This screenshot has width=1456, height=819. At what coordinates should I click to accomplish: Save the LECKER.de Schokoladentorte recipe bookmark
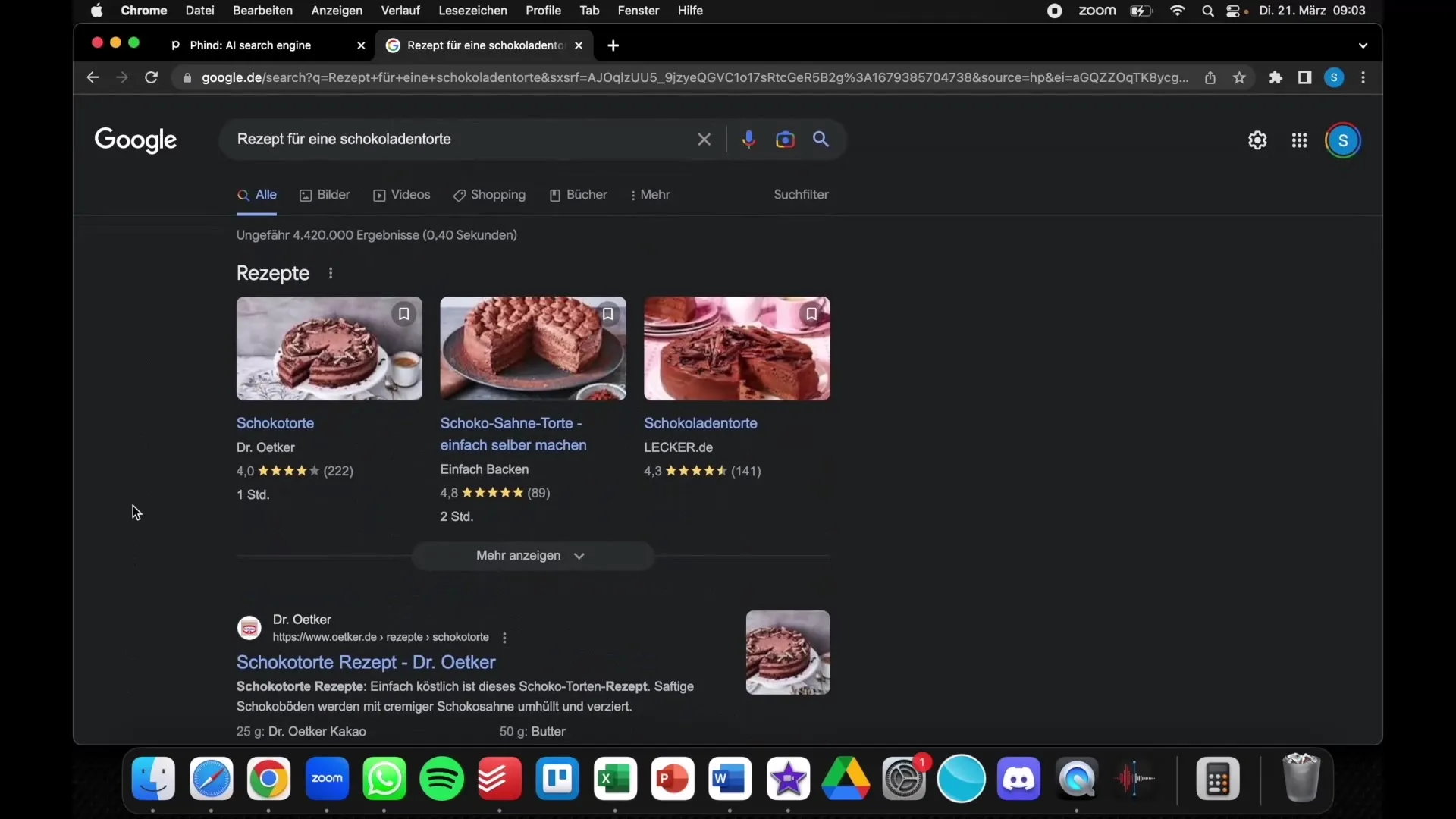(811, 314)
